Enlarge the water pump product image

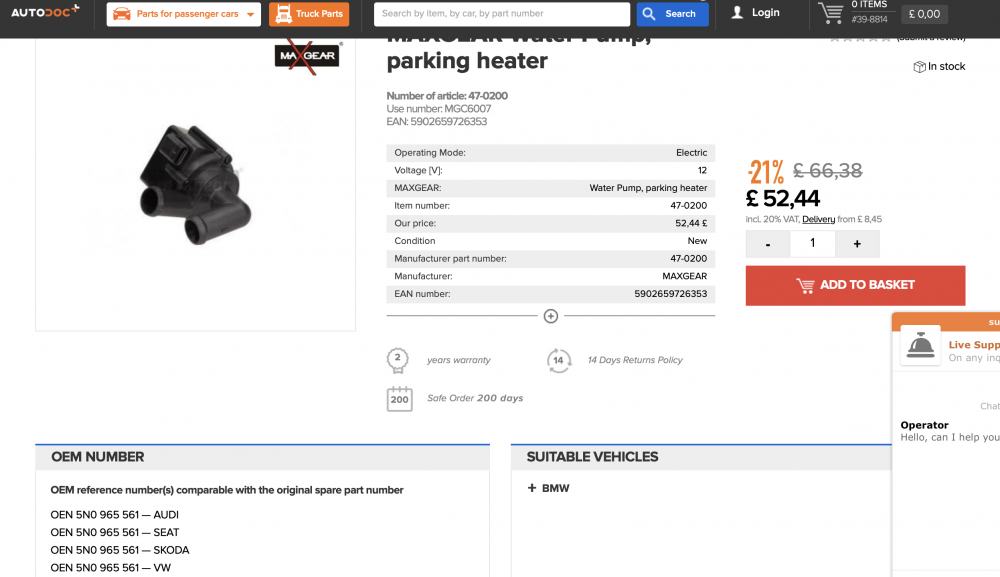click(x=195, y=185)
